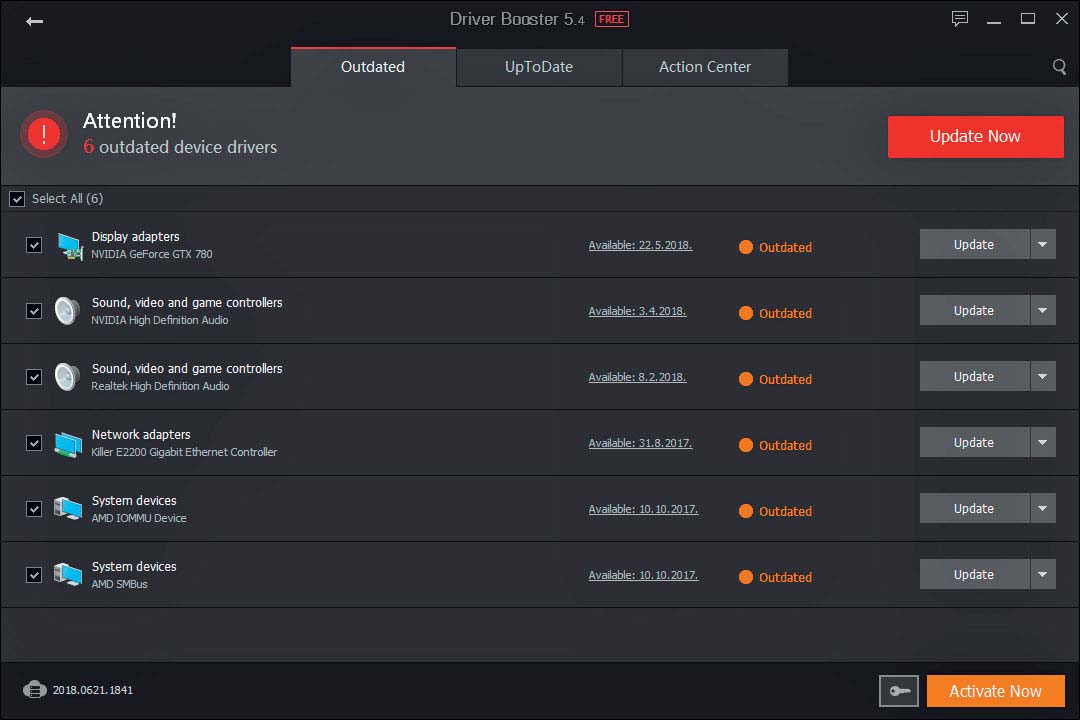Uncheck the NVIDIA GeForce GTX 780 checkbox
The height and width of the screenshot is (720, 1080).
pos(34,245)
